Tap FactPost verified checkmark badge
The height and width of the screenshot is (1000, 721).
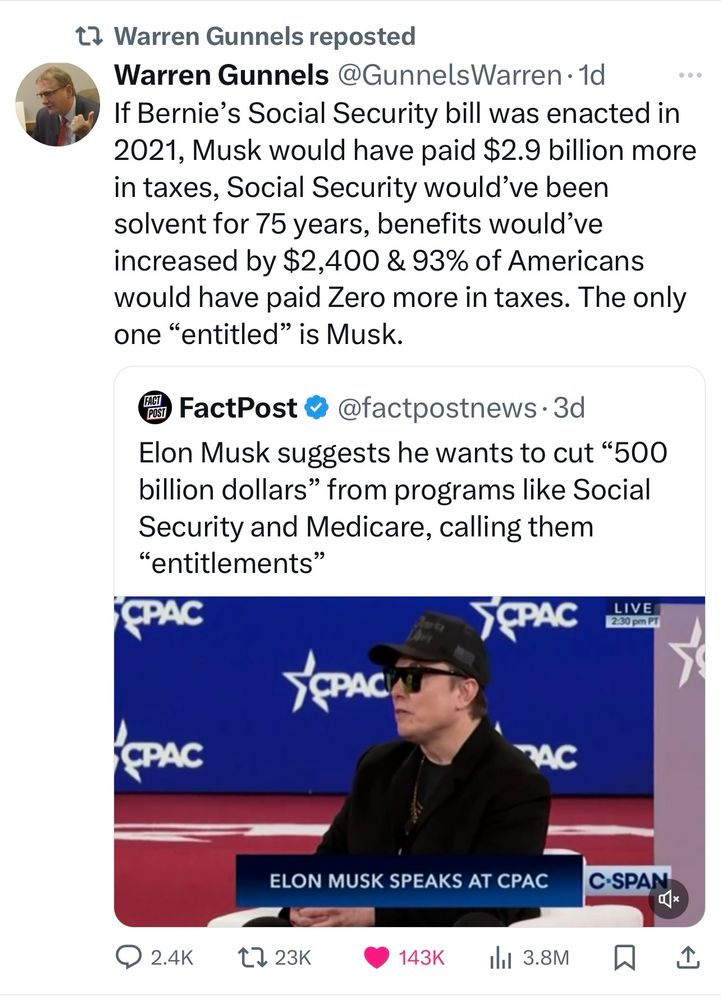316,408
